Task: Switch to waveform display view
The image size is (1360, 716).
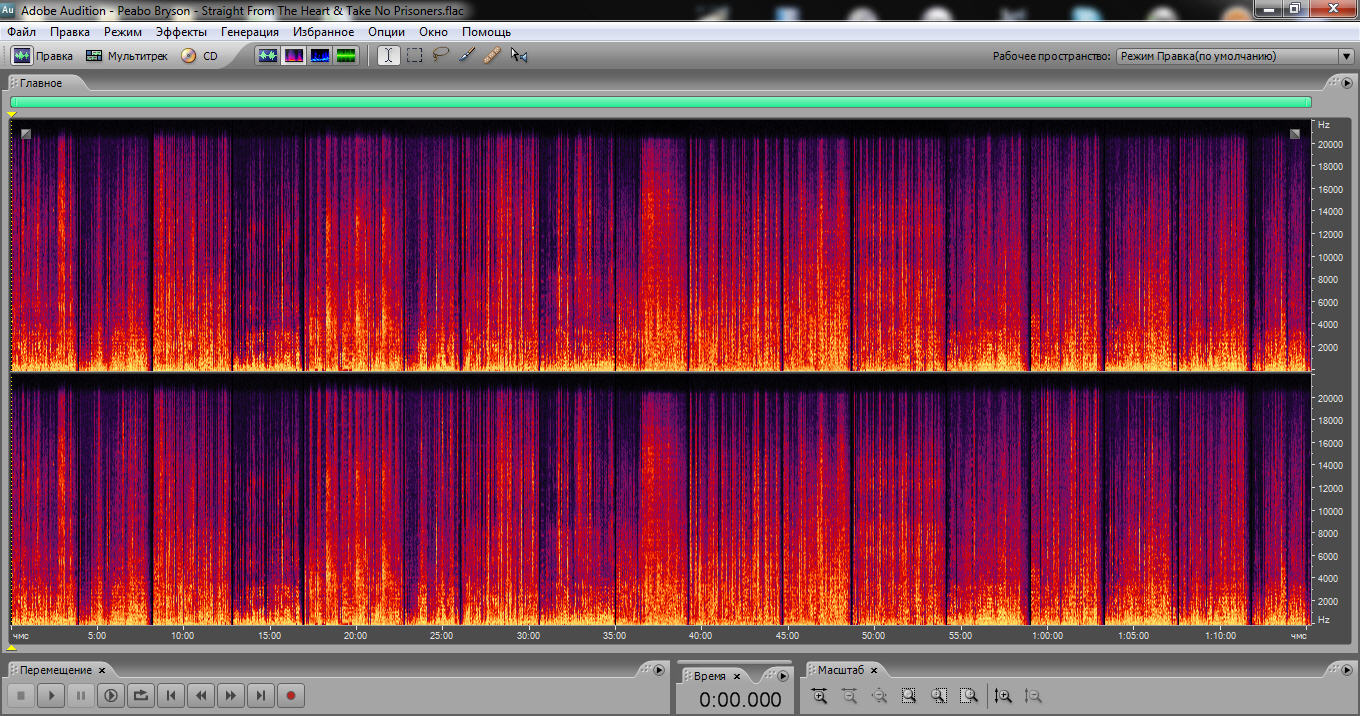Action: [x=268, y=56]
